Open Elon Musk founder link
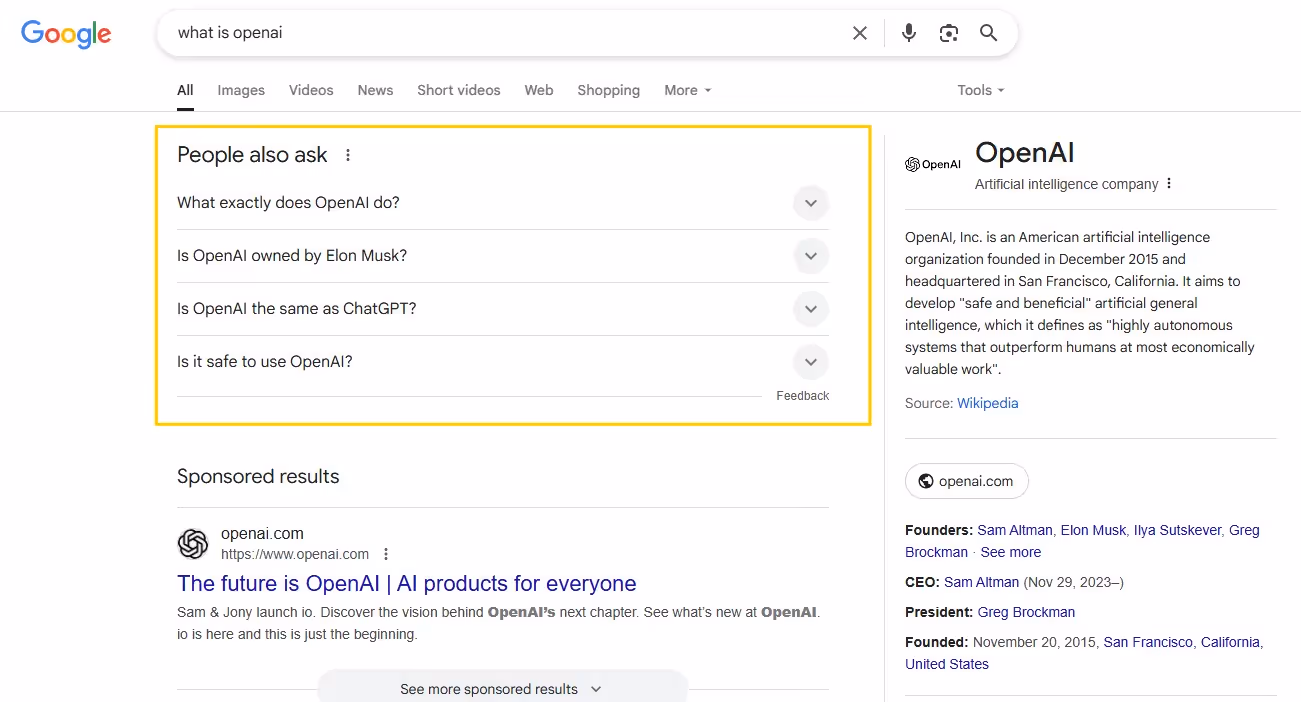Image resolution: width=1301 pixels, height=702 pixels. tap(1093, 530)
